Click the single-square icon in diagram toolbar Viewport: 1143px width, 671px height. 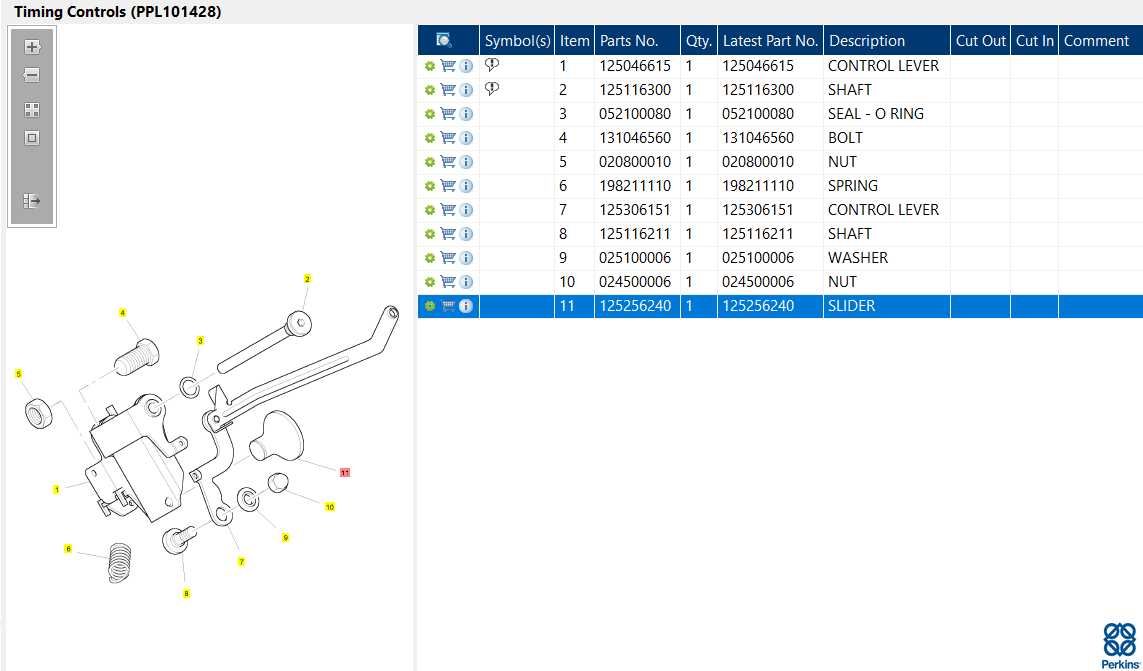[32, 138]
